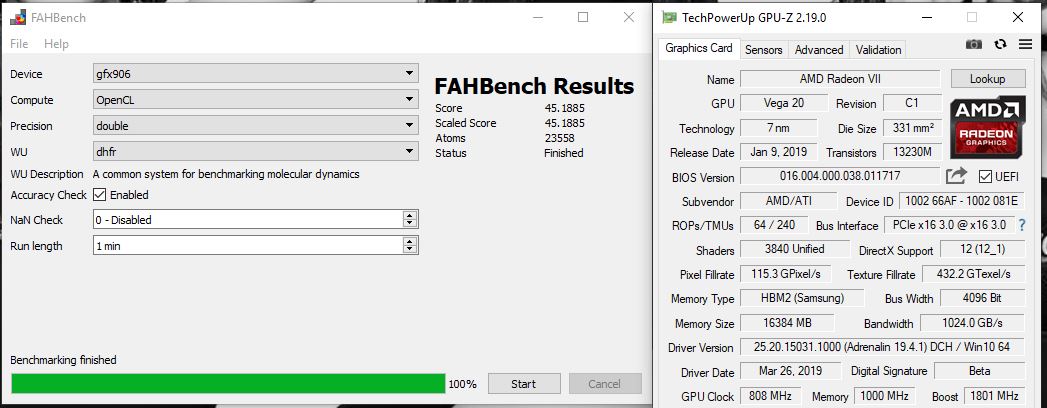Click the Run length spinner arrows

click(x=410, y=246)
